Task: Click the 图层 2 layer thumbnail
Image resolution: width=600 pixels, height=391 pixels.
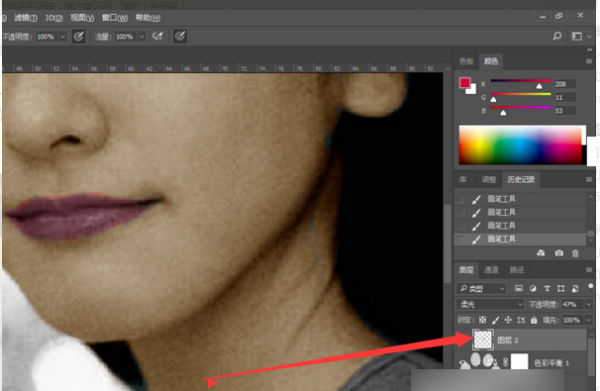Action: [x=483, y=340]
